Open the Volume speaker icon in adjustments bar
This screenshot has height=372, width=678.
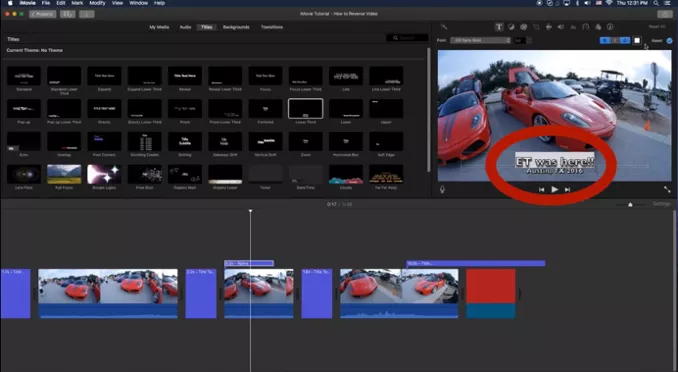click(561, 27)
